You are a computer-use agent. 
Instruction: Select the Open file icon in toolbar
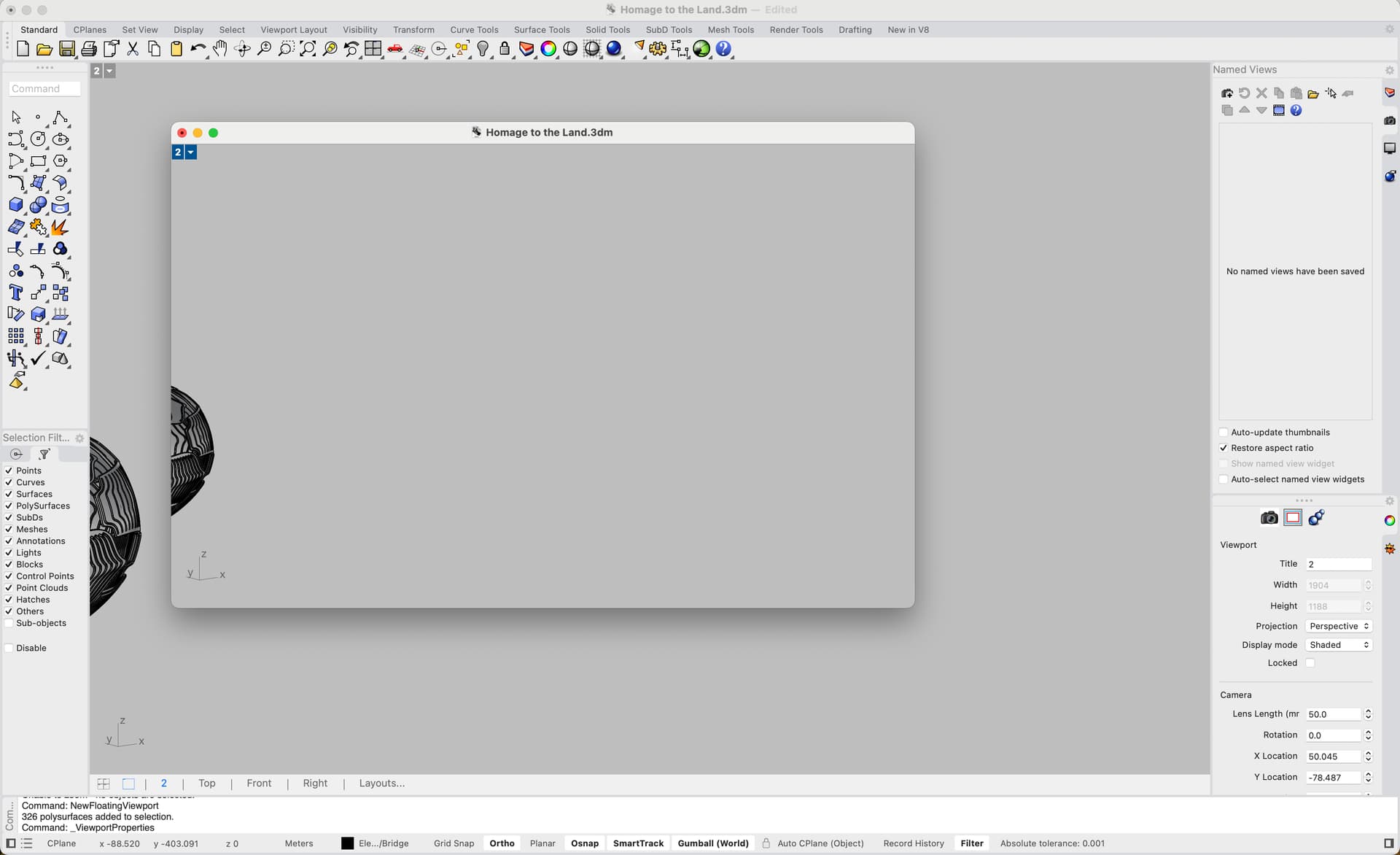click(44, 49)
